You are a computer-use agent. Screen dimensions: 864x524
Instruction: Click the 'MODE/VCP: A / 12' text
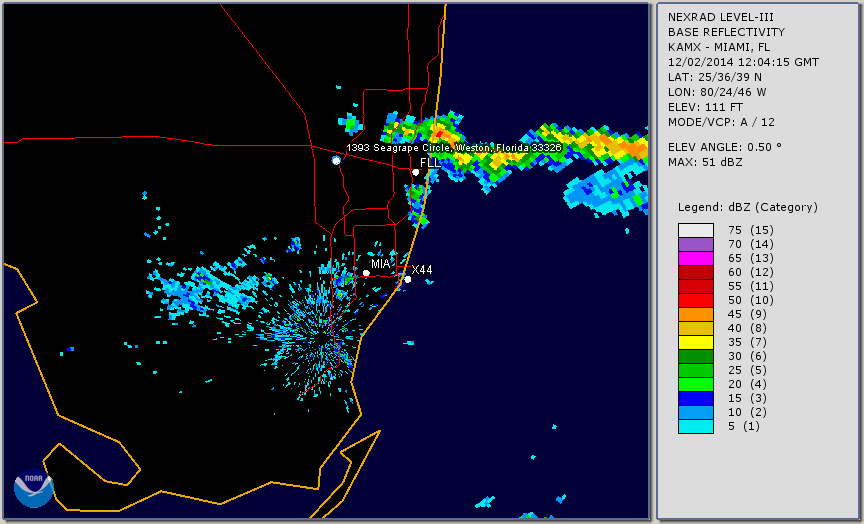(721, 122)
